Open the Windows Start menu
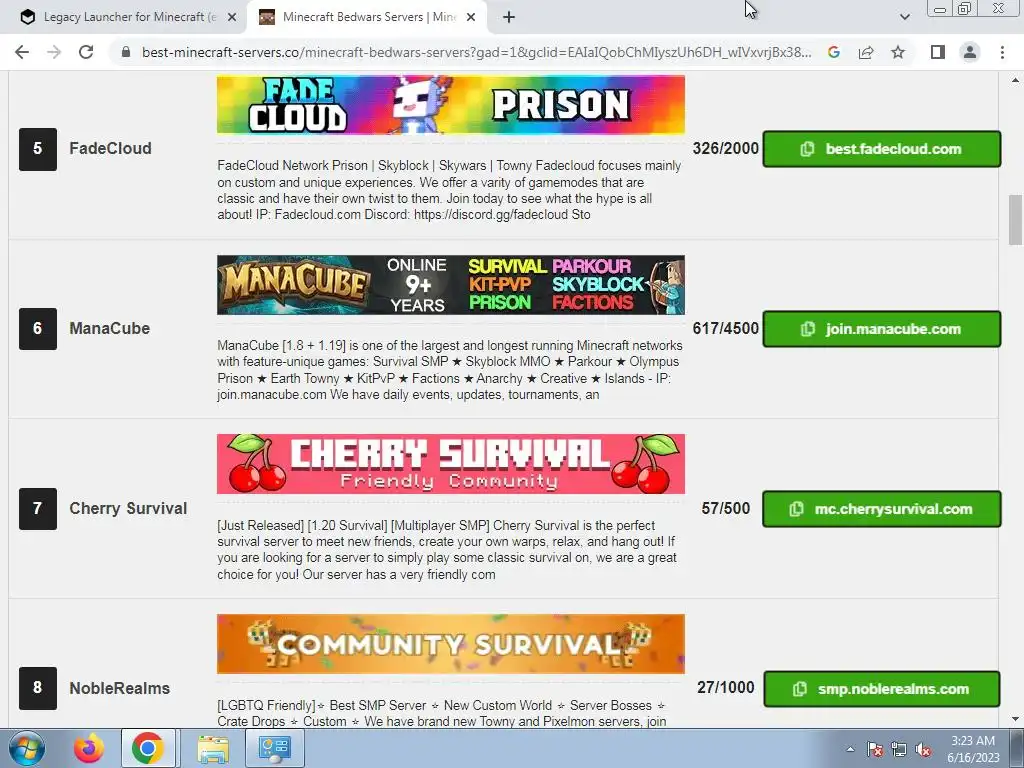 [x=27, y=748]
